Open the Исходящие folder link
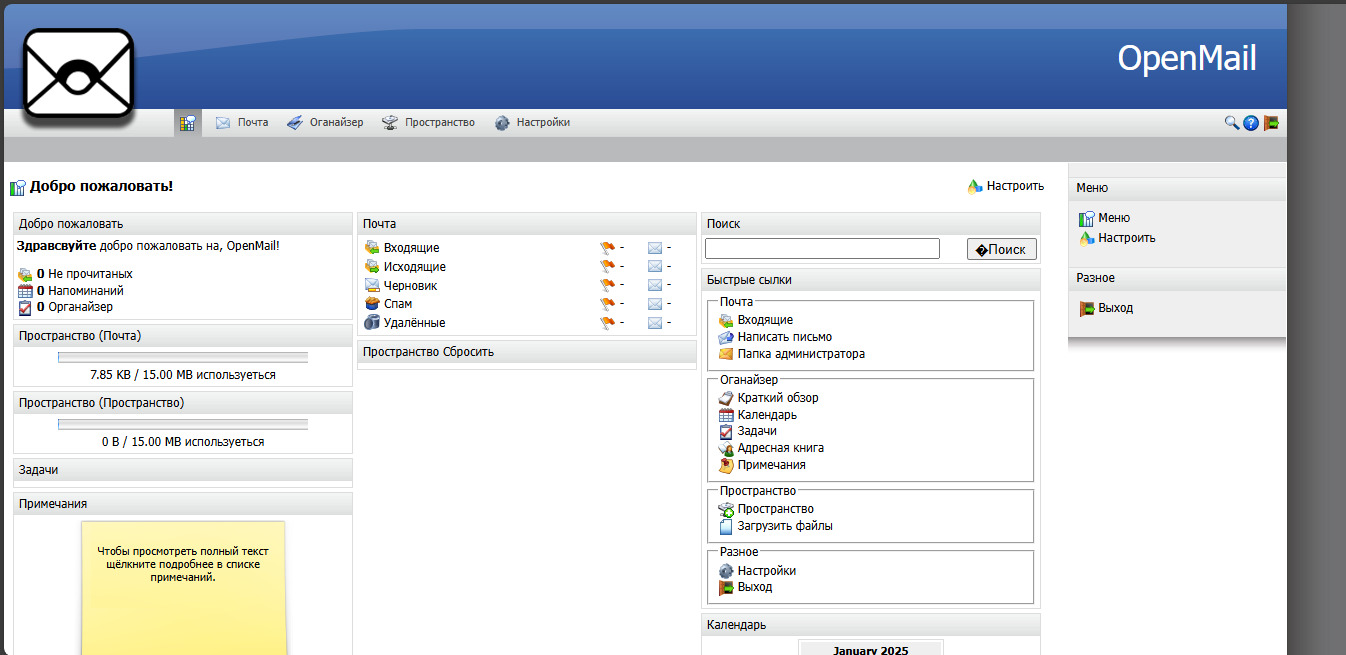Viewport: 1346px width, 655px height. coord(415,267)
